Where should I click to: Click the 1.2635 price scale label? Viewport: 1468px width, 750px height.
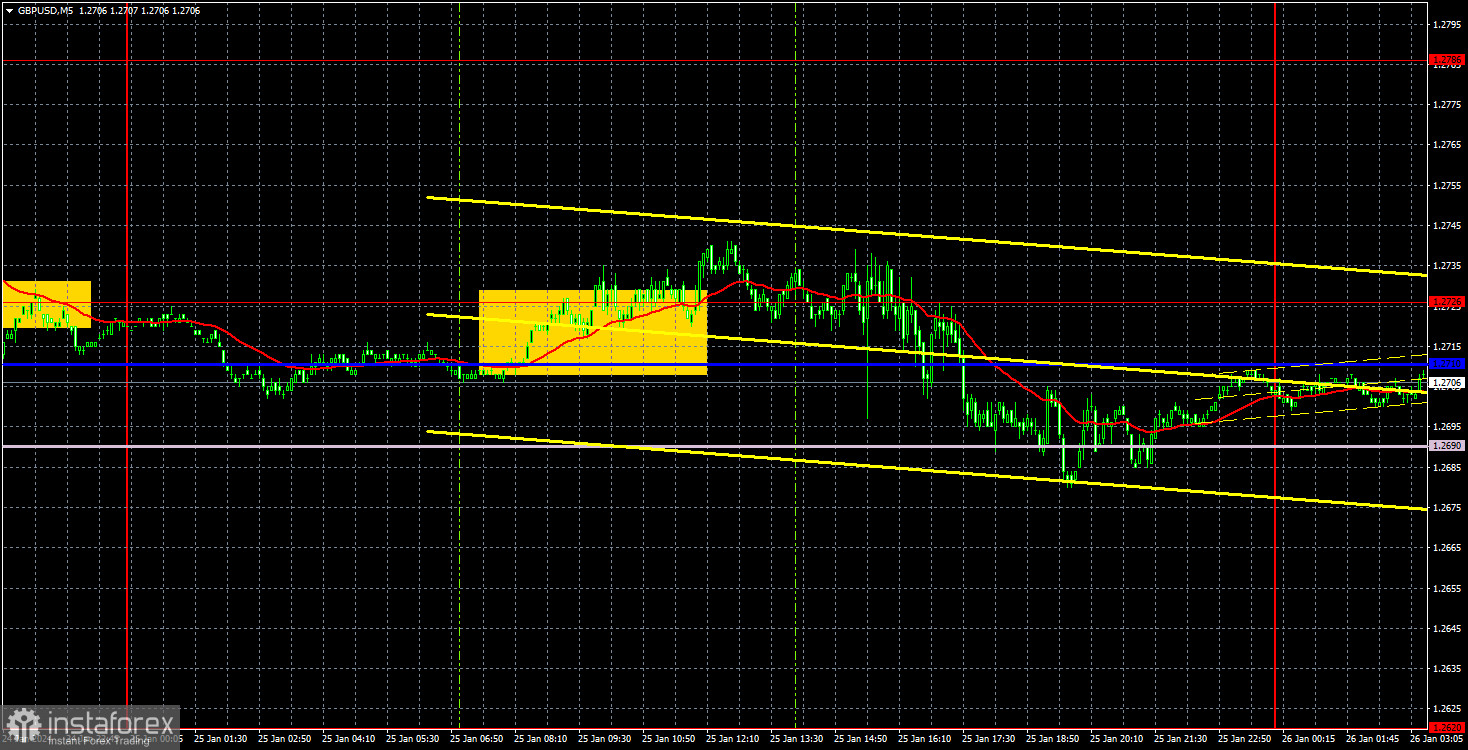(1448, 669)
